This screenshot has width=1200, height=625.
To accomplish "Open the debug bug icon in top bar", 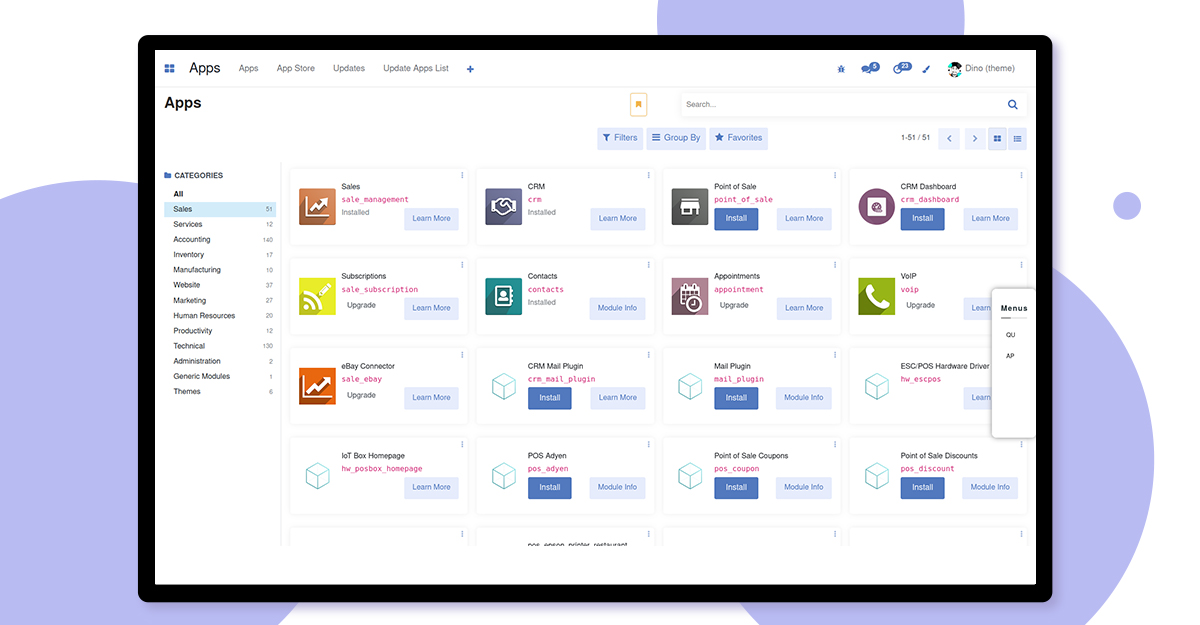I will (841, 69).
